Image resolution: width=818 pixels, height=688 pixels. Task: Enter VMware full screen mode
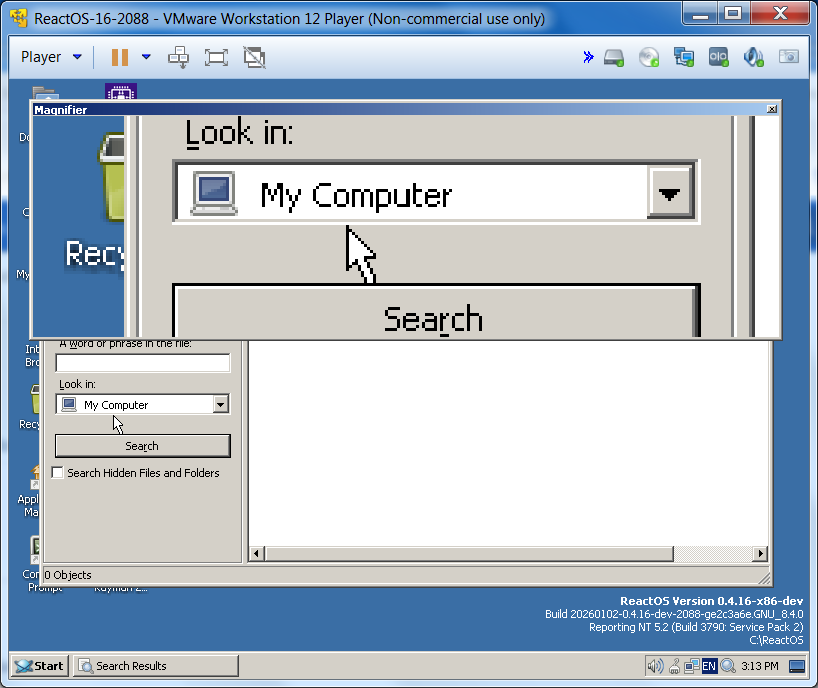click(216, 57)
